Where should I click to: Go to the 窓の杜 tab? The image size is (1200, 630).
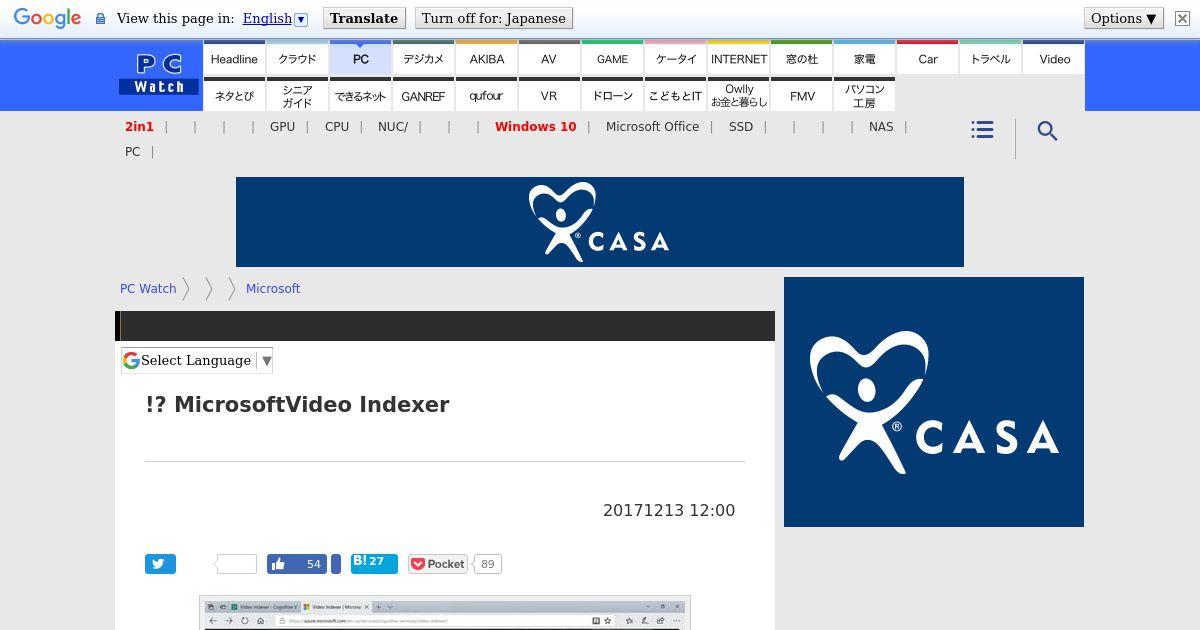pyautogui.click(x=802, y=58)
